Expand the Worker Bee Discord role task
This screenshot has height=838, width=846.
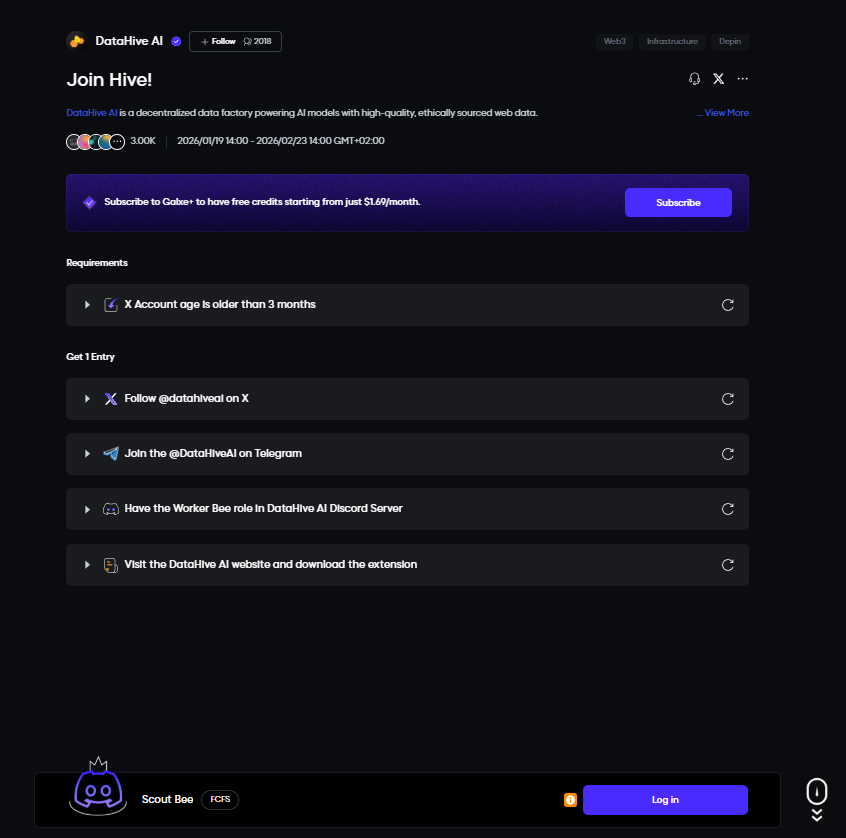pos(88,509)
